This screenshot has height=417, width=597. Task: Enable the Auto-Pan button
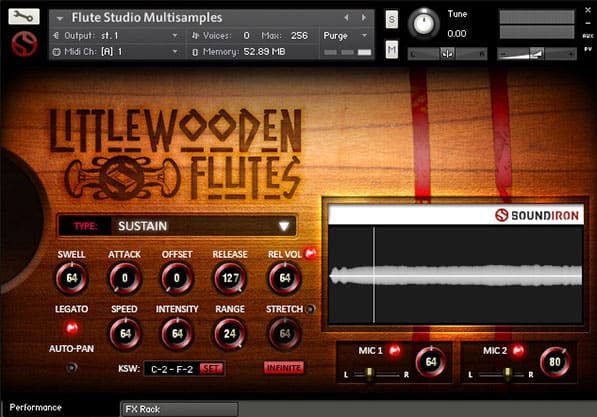(x=72, y=367)
